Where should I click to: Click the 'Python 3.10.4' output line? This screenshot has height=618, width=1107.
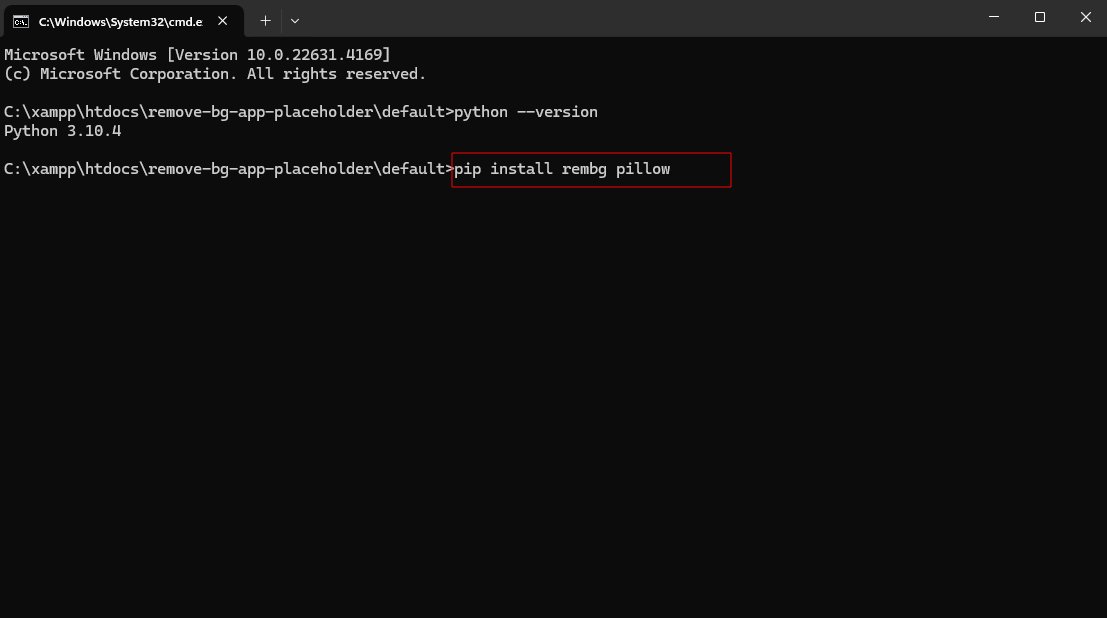point(63,131)
